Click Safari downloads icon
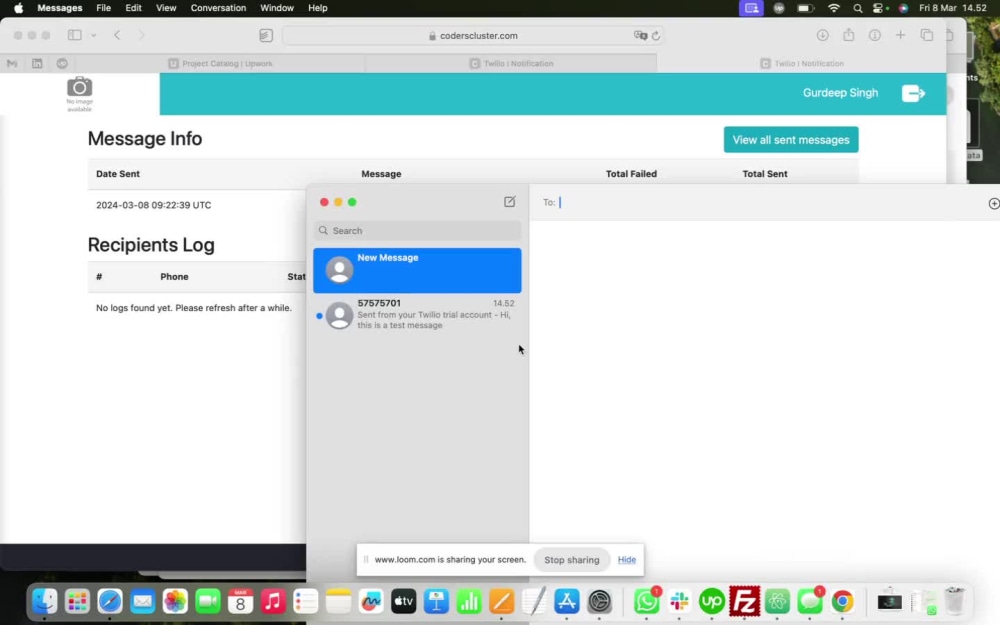Viewport: 1000px width, 625px height. (823, 36)
